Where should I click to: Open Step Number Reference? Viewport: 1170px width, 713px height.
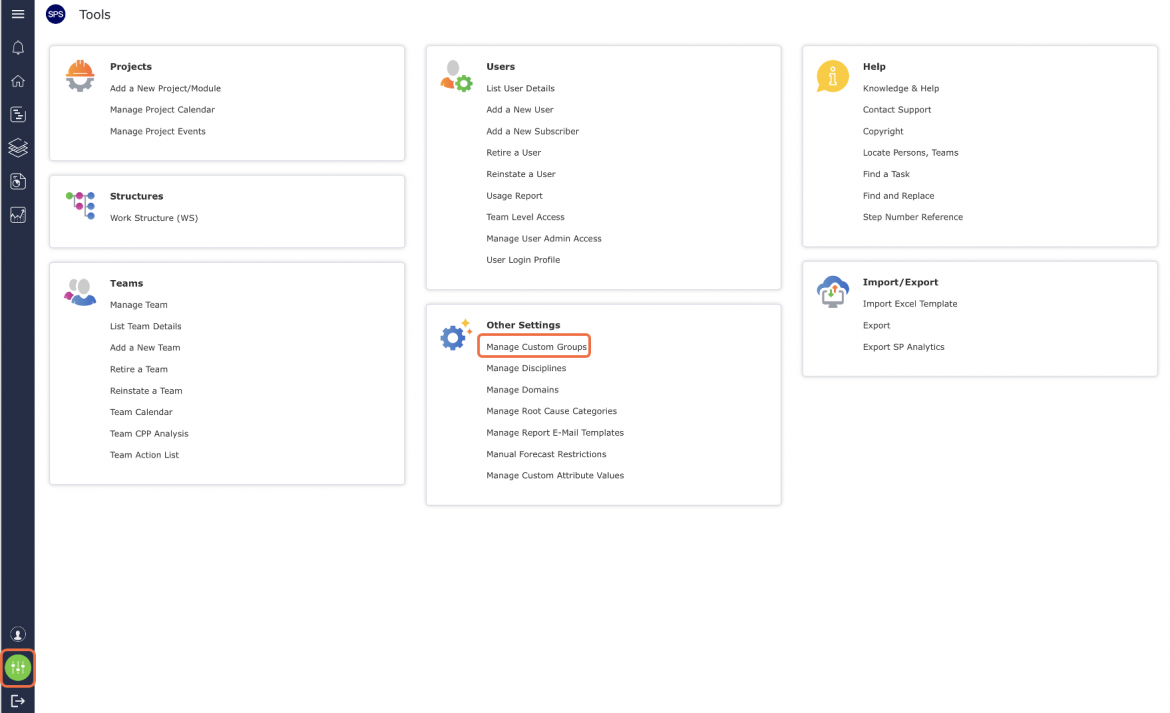tap(913, 217)
